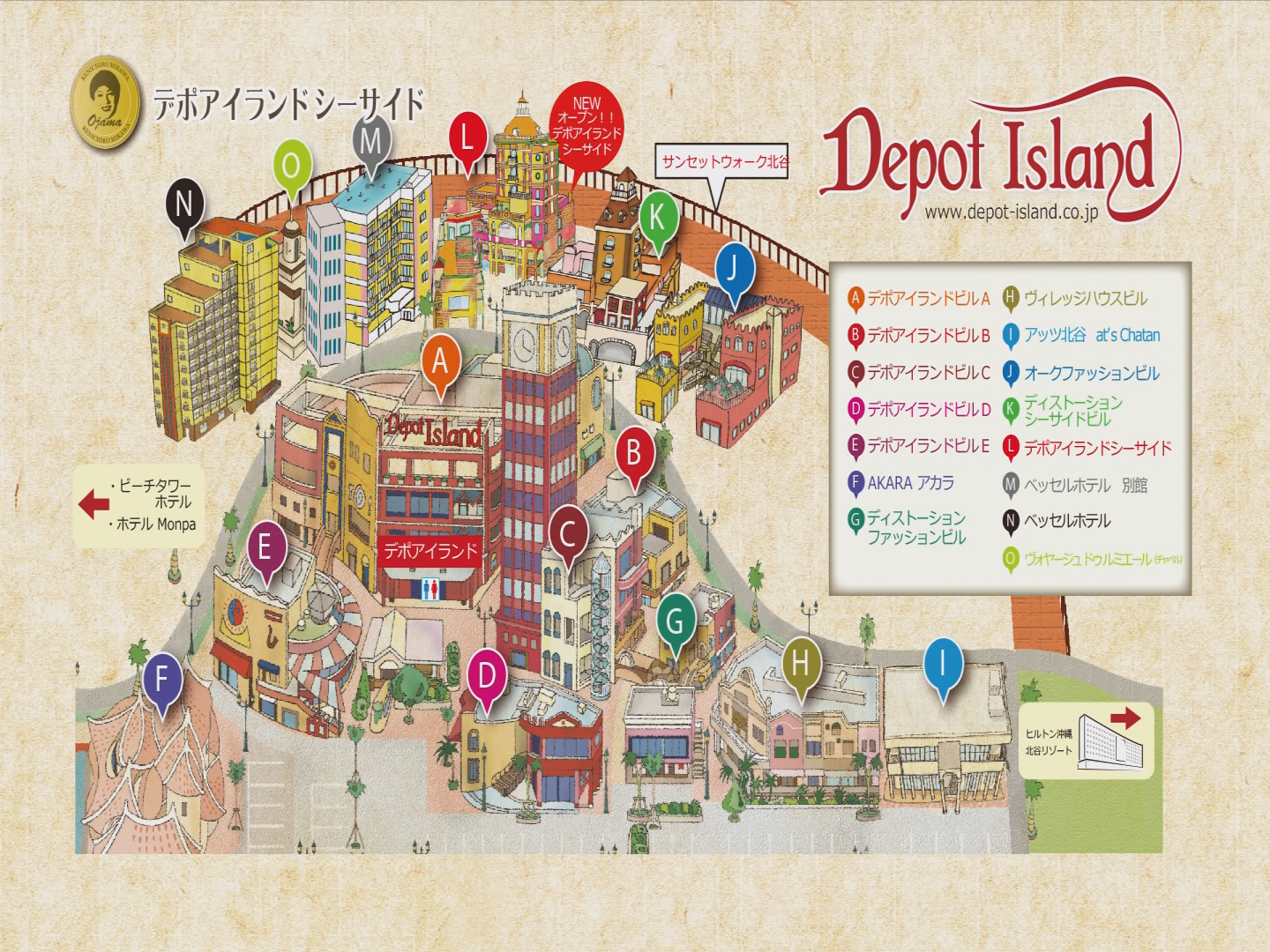This screenshot has height=952, width=1270.
Task: Select AKARA アカラ in the legend
Action: click(910, 483)
